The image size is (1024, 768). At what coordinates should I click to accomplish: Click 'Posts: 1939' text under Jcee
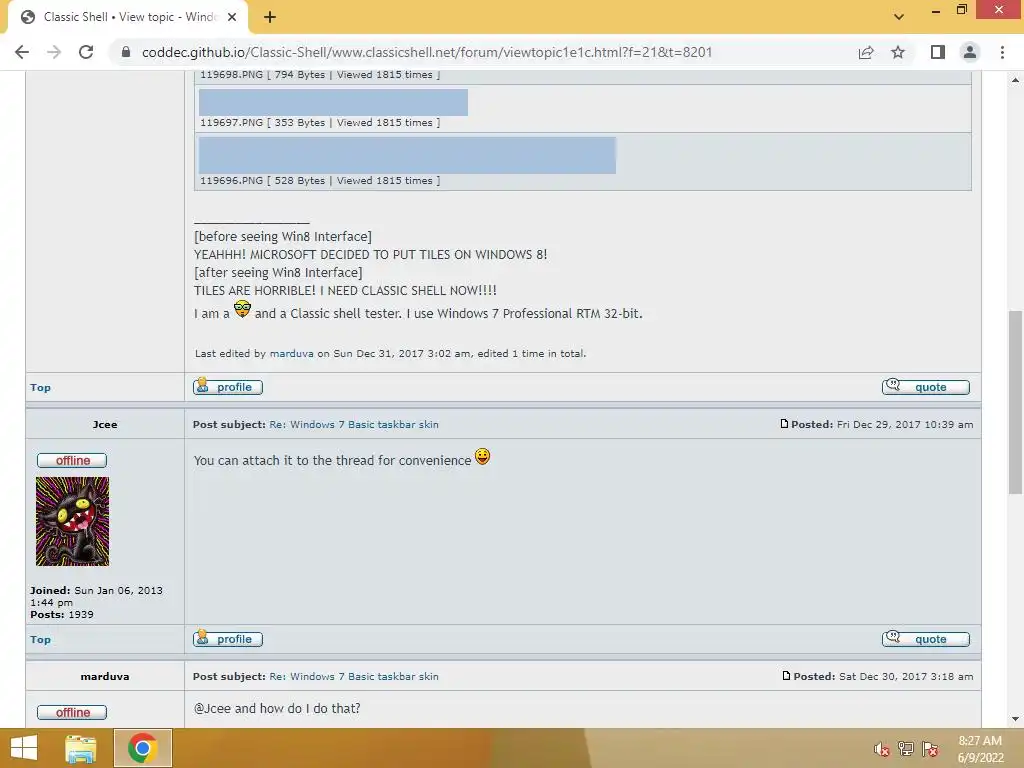[61, 615]
